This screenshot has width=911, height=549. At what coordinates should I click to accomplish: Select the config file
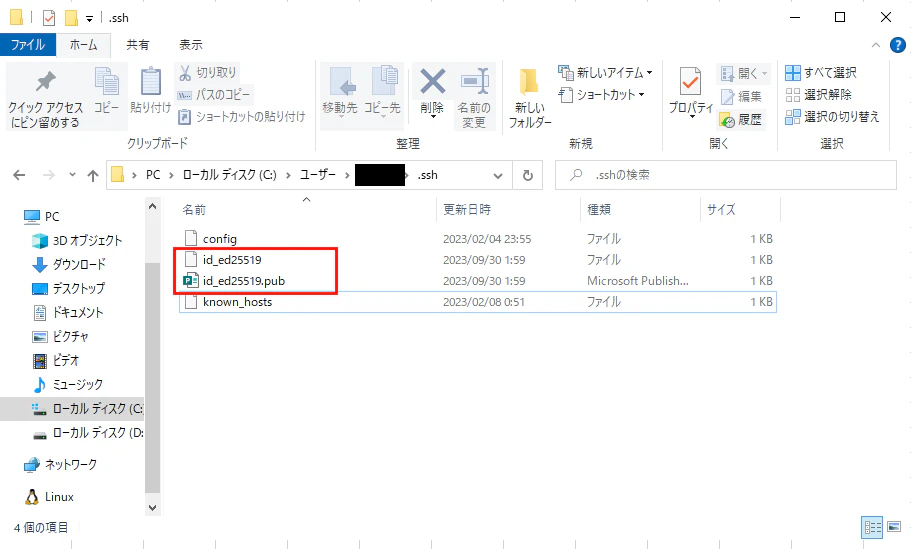(478, 239)
